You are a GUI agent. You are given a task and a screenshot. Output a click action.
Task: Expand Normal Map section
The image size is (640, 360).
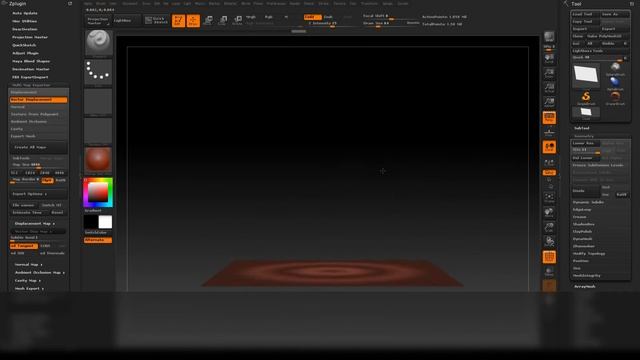29,264
